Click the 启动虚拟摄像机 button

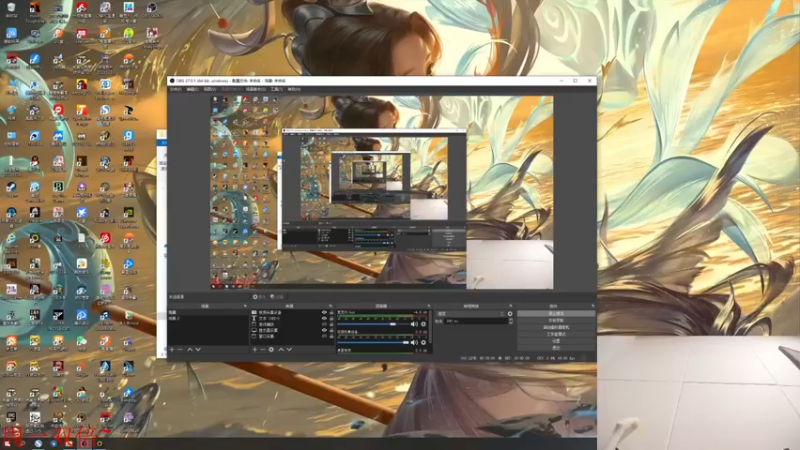(x=556, y=327)
